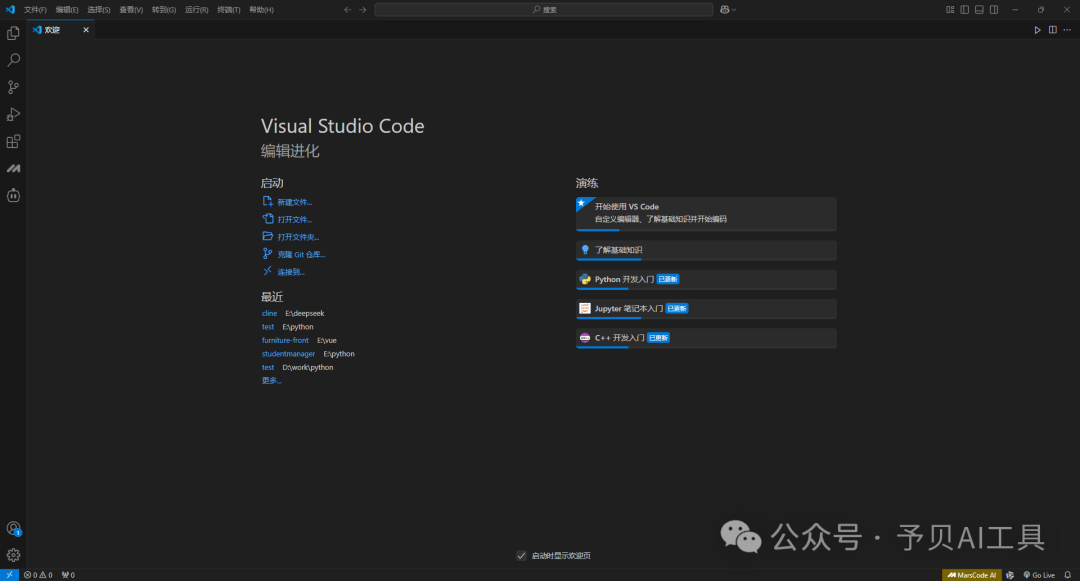This screenshot has height=581, width=1080.
Task: Click the 更多... link under recent
Action: coord(271,381)
